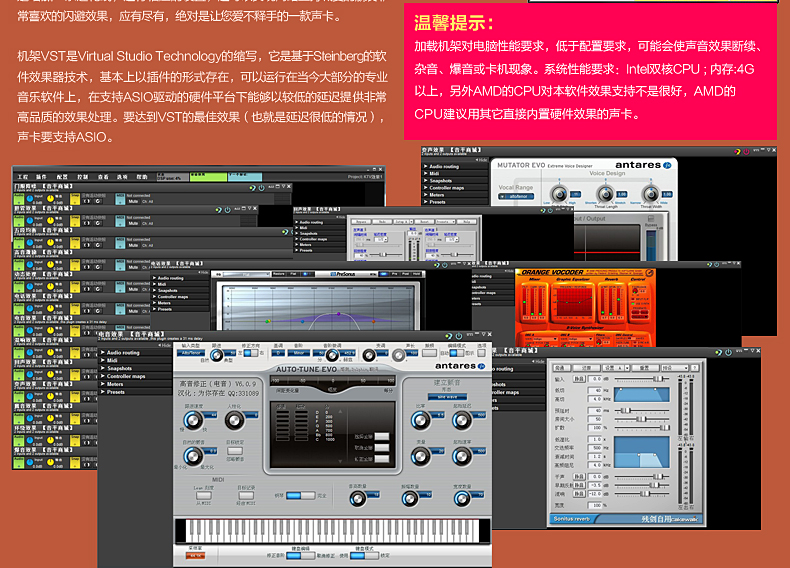Click the Throat Width knob in Mutator EVO
790x568 pixels.
[x=650, y=194]
